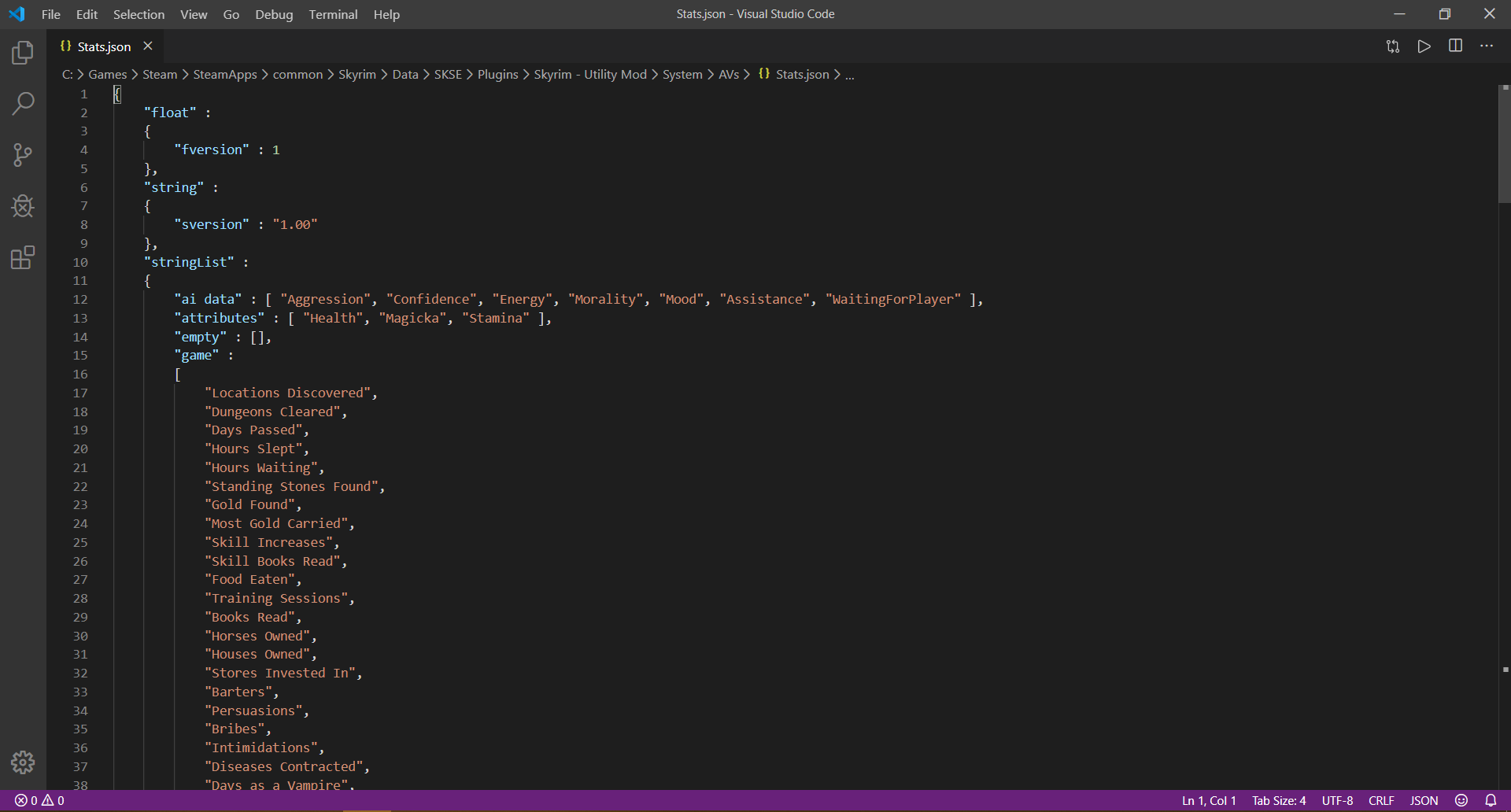Screen dimensions: 1511x812
Task: Click the Open Changes compare icon
Action: 1393,46
